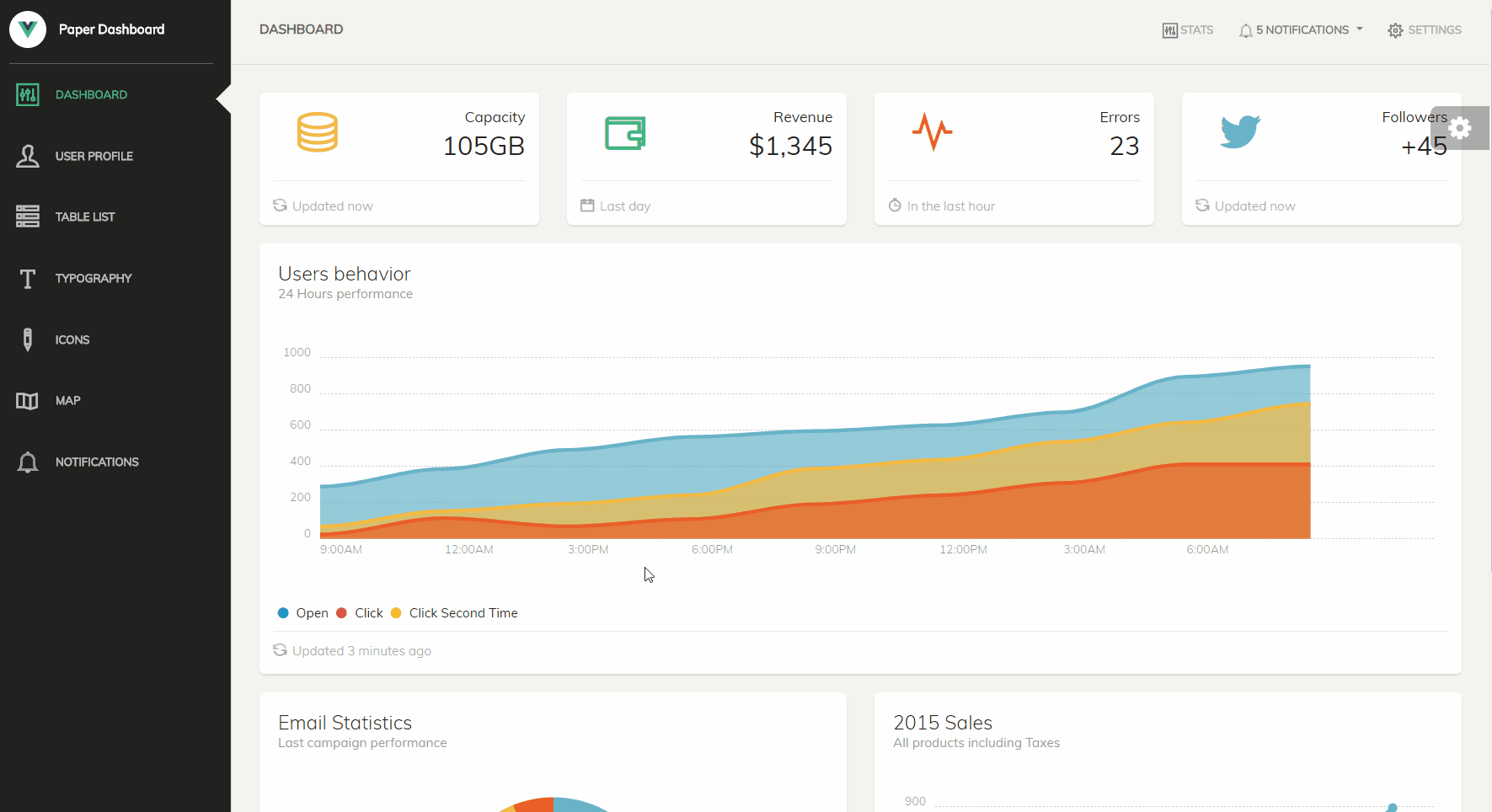This screenshot has width=1492, height=812.
Task: Open the User Profile page
Action: pyautogui.click(x=94, y=156)
